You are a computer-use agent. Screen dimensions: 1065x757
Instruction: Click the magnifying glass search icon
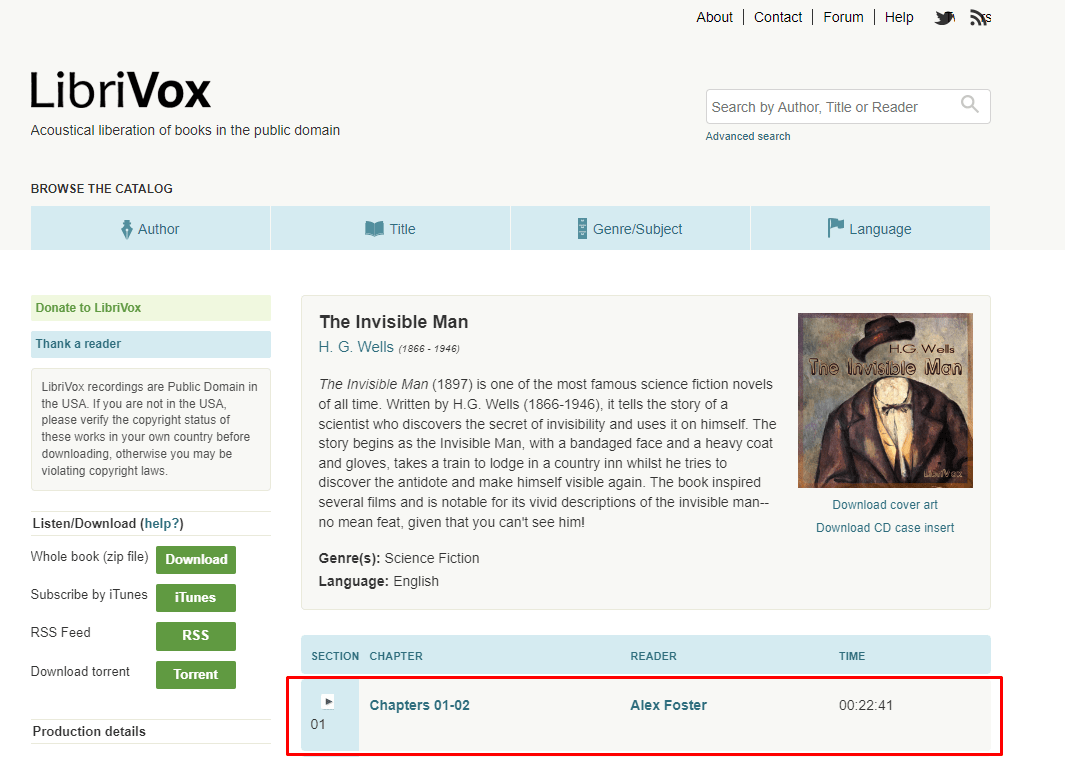click(970, 105)
